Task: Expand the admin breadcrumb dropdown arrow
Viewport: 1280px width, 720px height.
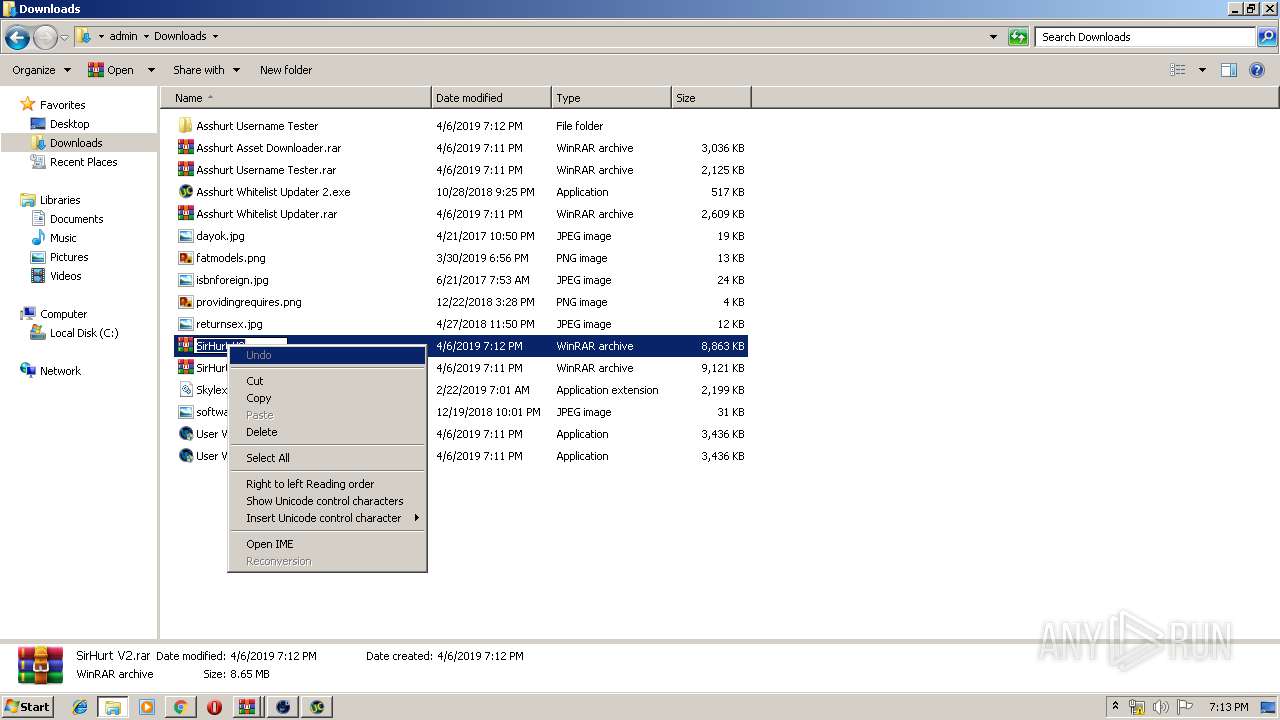Action: (x=146, y=36)
